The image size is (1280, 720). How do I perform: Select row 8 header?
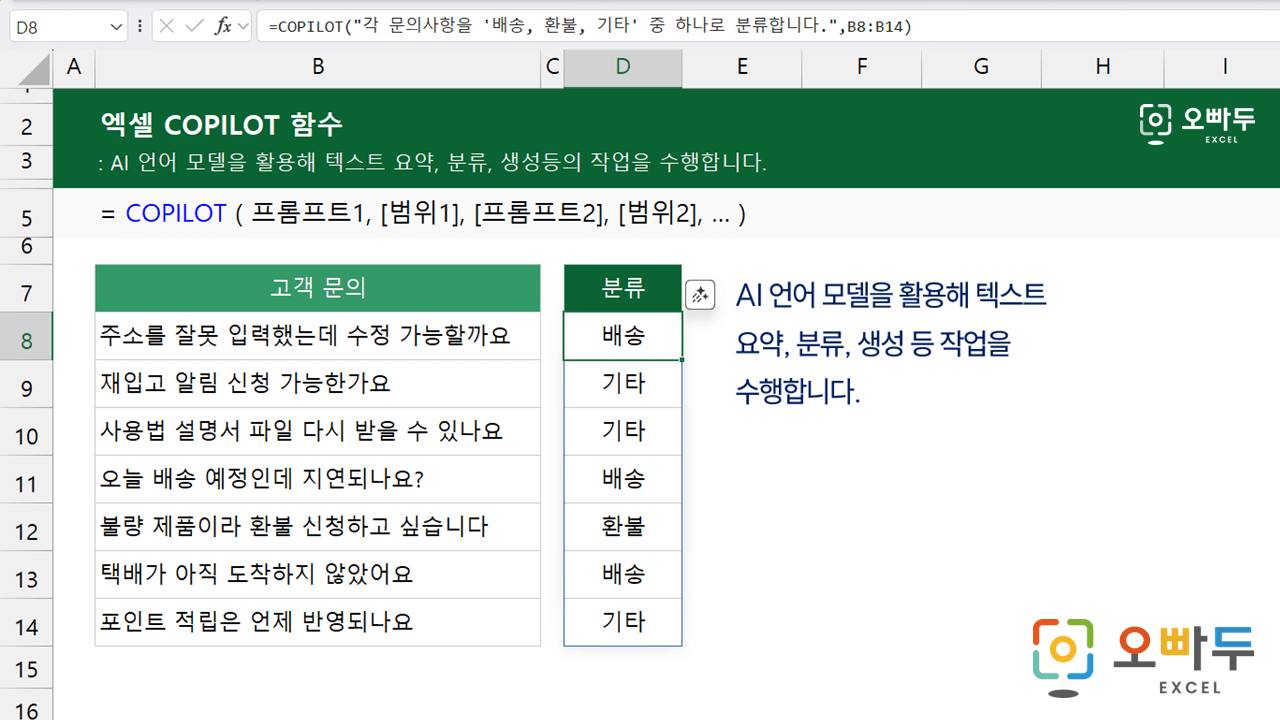(x=27, y=341)
